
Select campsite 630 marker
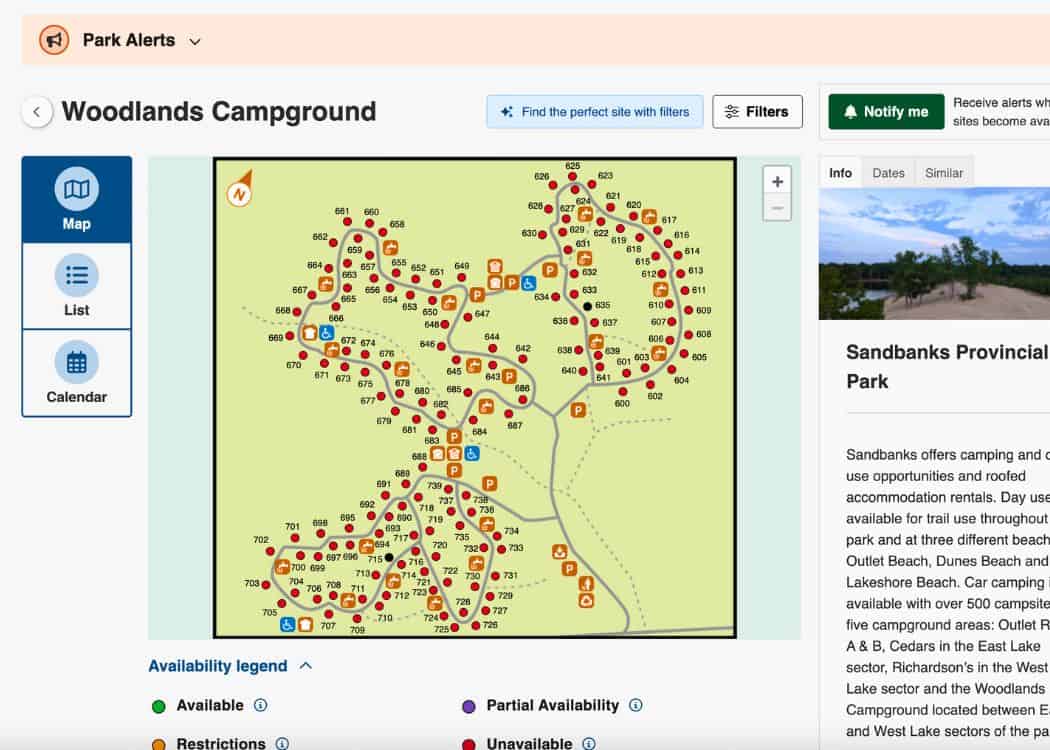tap(542, 235)
